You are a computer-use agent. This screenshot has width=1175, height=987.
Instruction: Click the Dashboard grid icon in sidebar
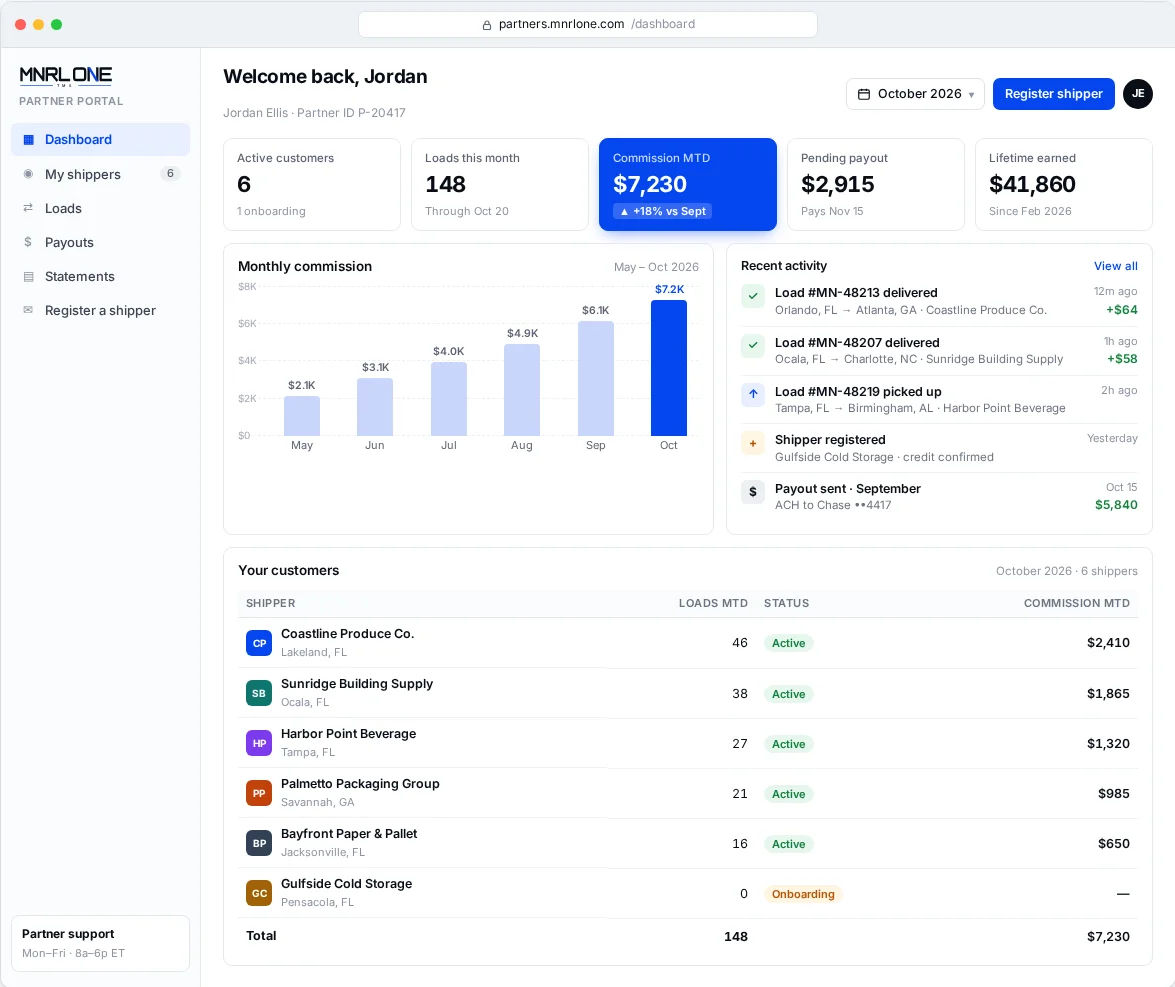[x=28, y=139]
